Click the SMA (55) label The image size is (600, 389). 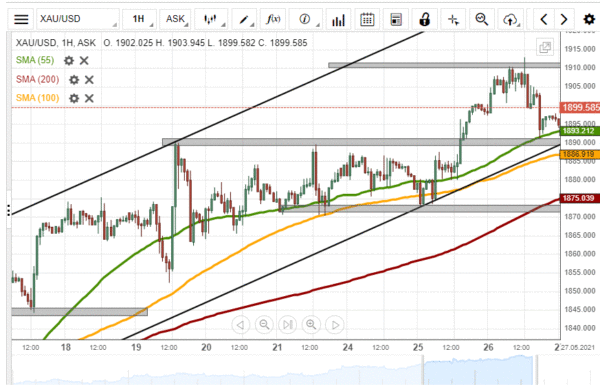pyautogui.click(x=35, y=60)
